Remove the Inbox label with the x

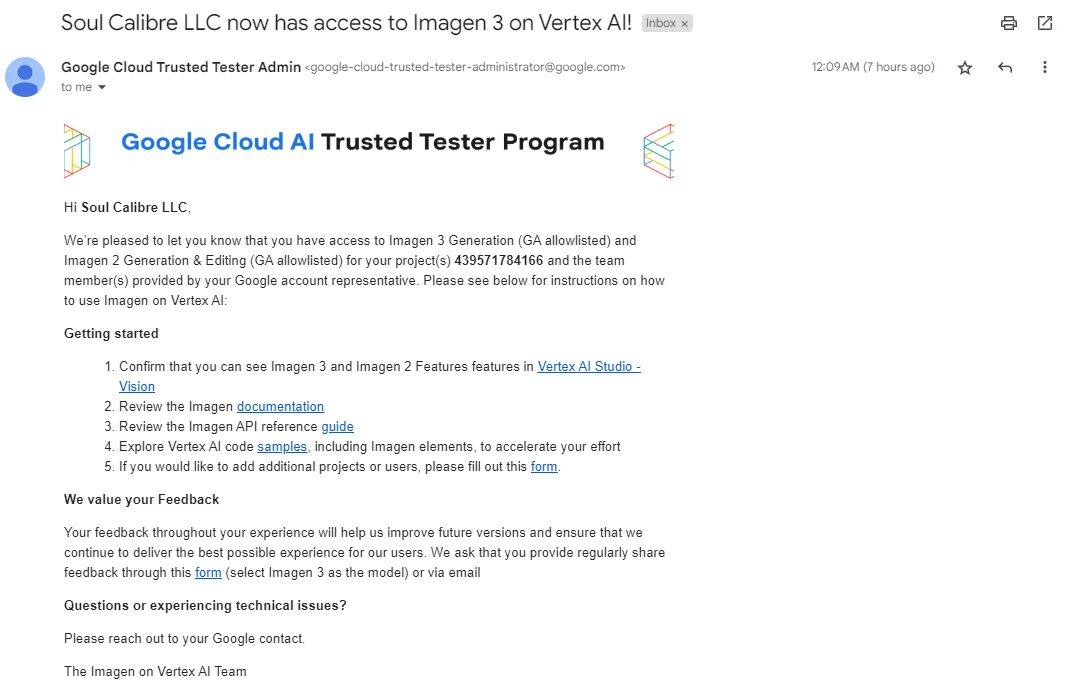click(685, 24)
